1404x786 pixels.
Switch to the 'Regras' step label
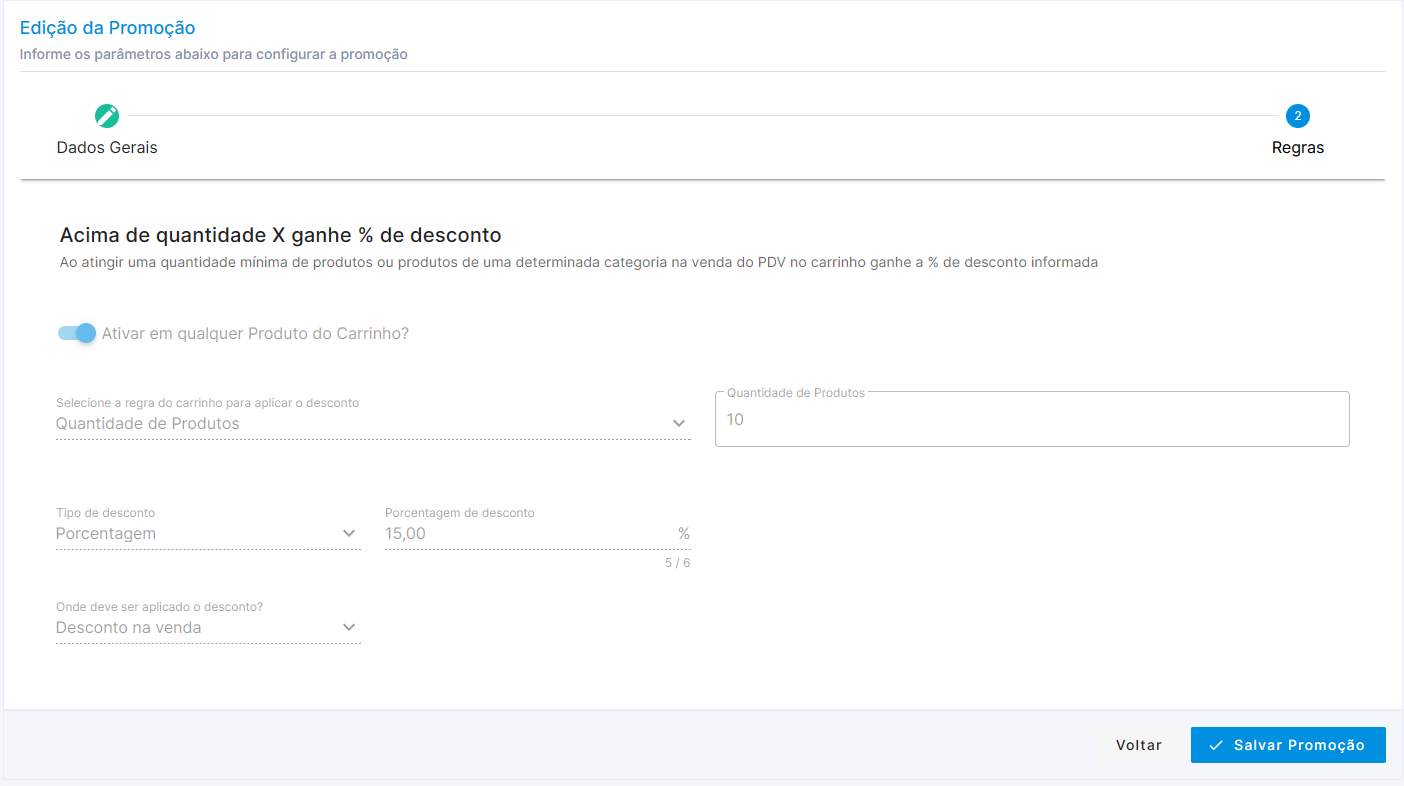[x=1298, y=148]
